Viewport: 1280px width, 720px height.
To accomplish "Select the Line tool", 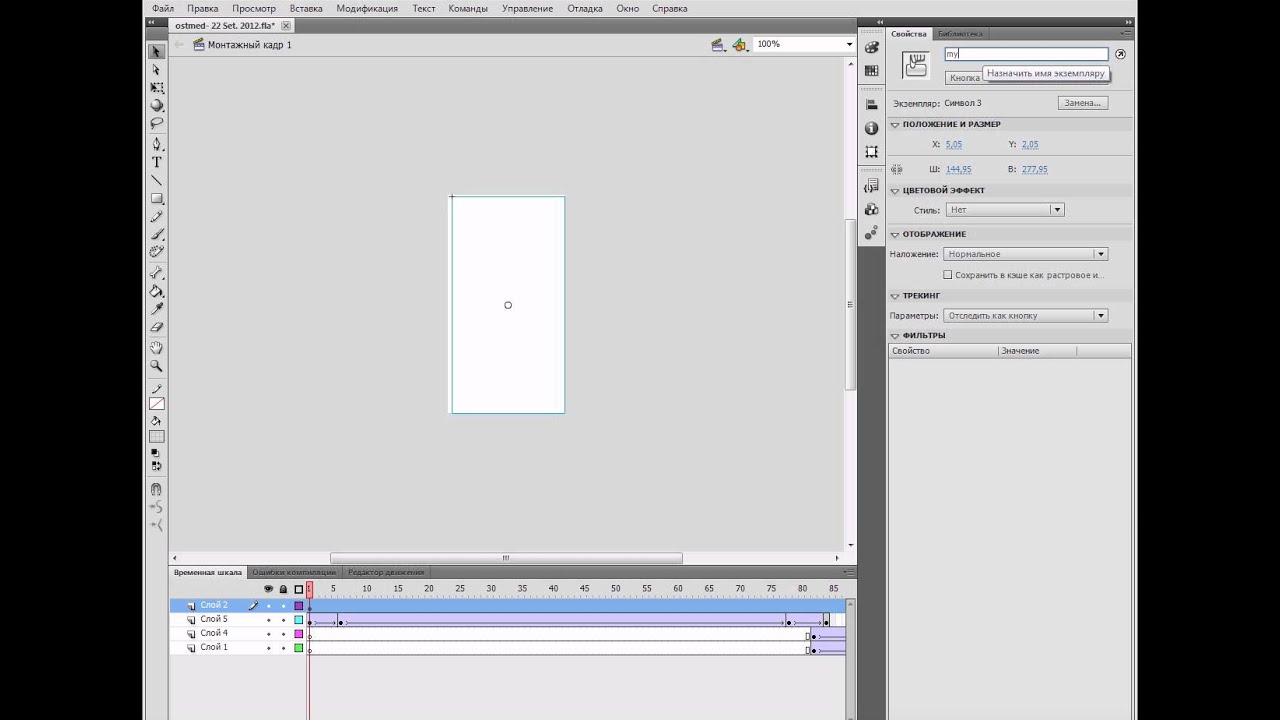I will pos(157,180).
